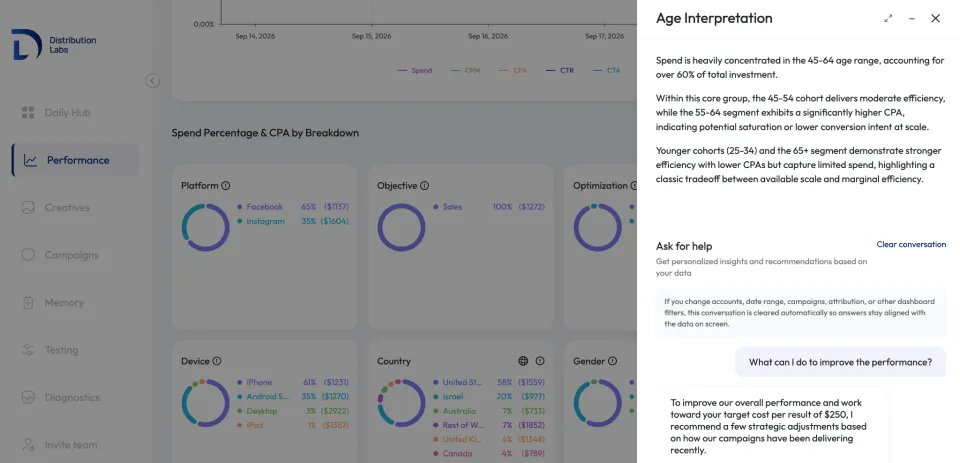960x463 pixels.
Task: Select United Kingdom row in Country card
Action: coord(489,439)
